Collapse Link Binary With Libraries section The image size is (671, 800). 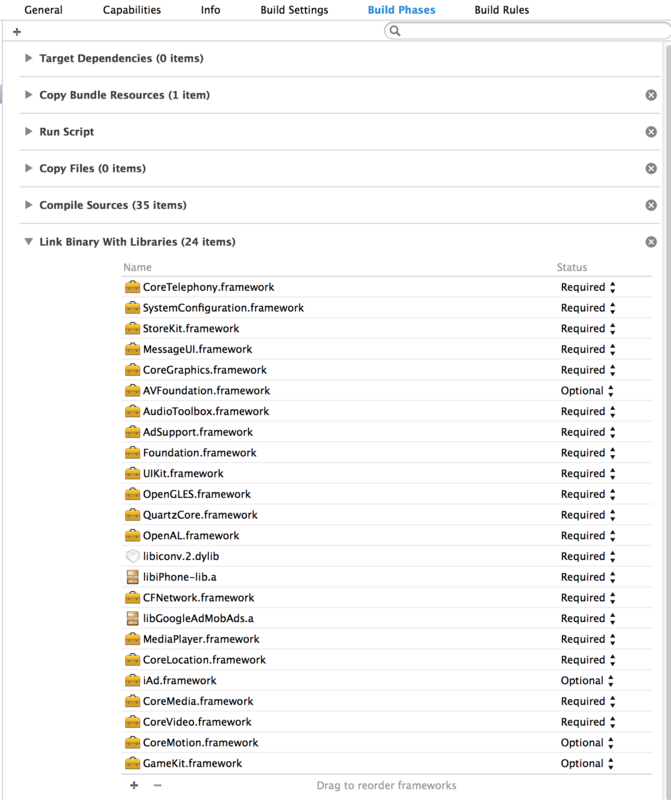(29, 242)
